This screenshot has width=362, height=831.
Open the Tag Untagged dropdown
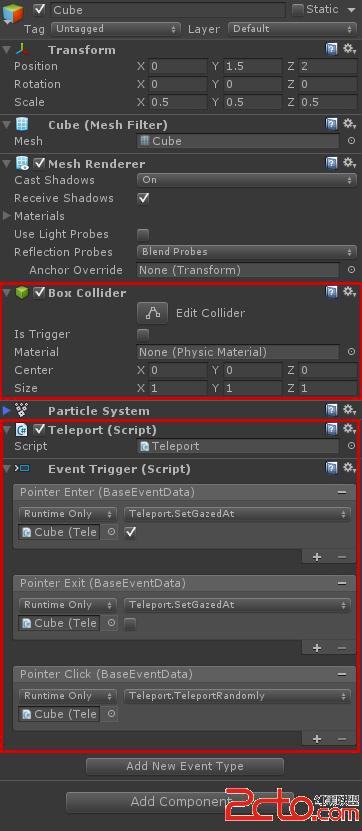coord(116,29)
